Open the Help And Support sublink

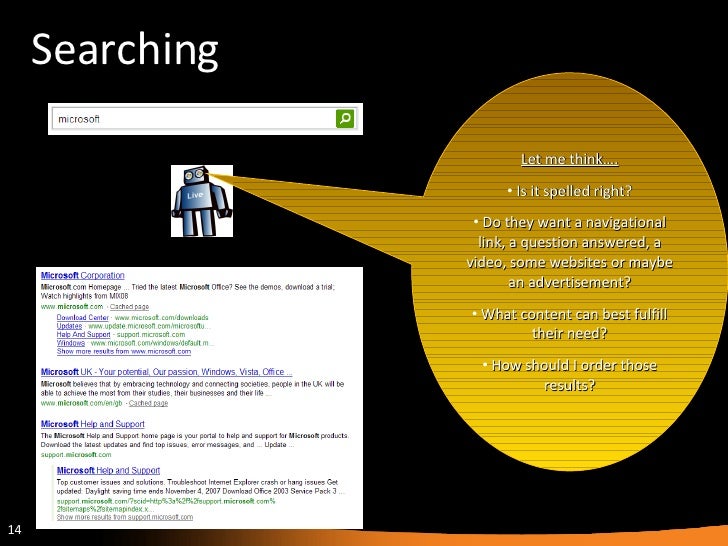(84, 334)
